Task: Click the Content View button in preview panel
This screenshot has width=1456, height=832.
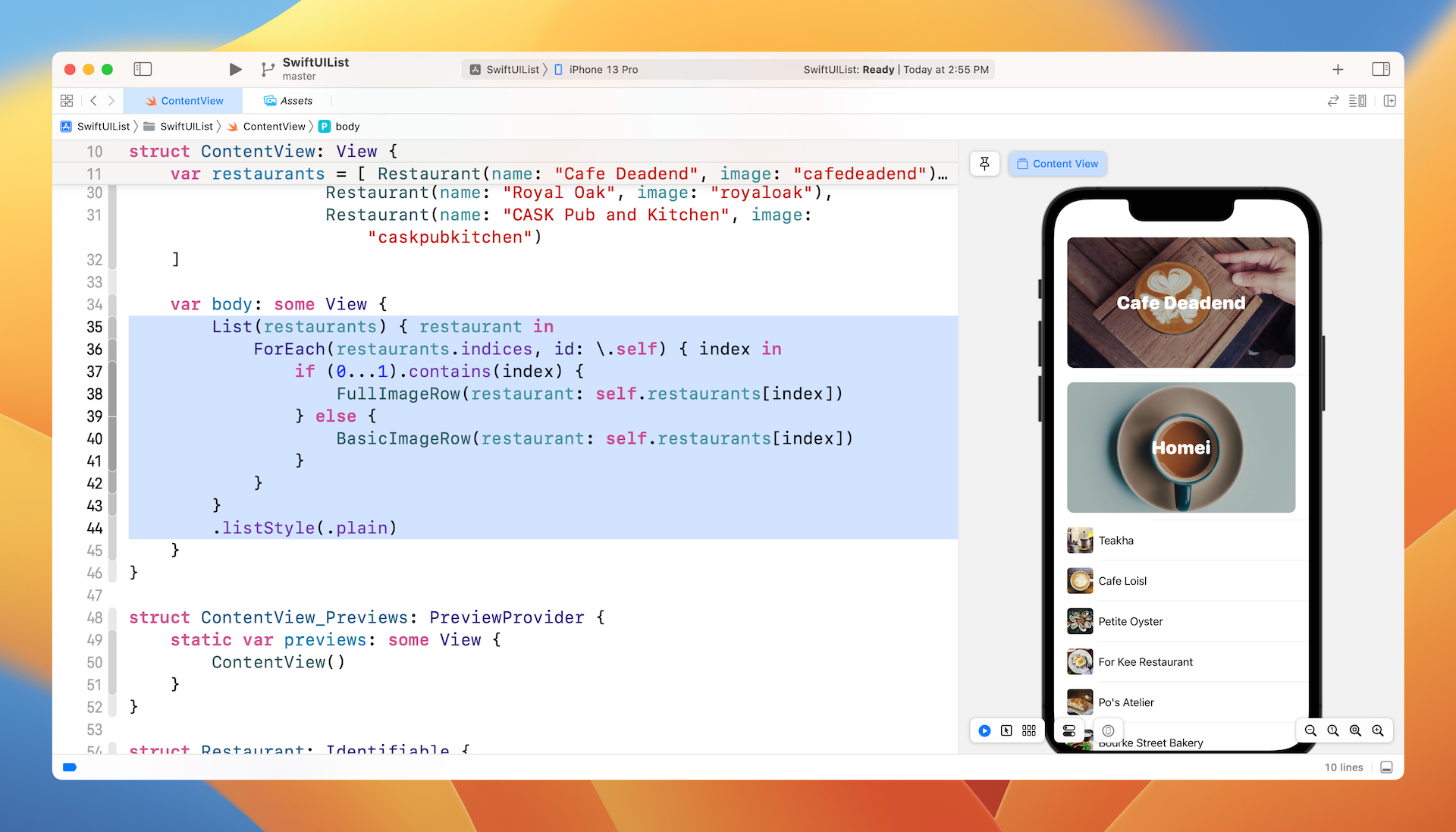Action: pos(1057,163)
